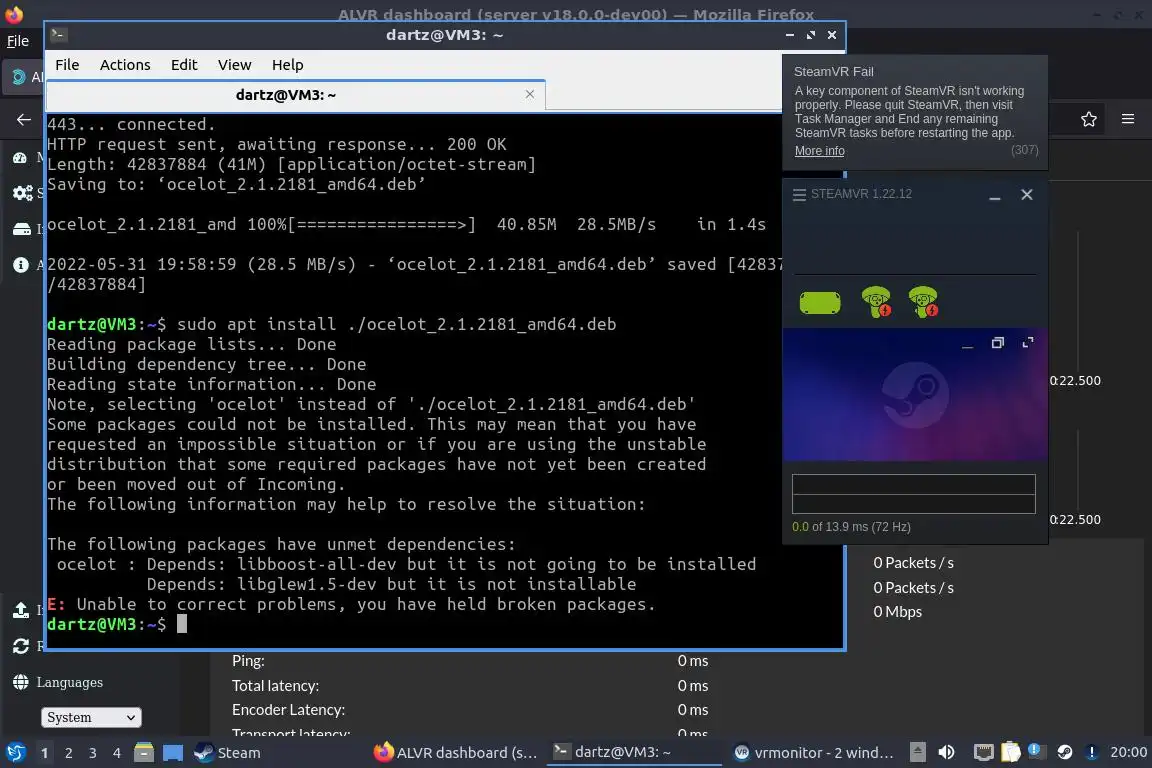Open the SteamVR hamburger menu
1152x768 pixels.
point(799,195)
